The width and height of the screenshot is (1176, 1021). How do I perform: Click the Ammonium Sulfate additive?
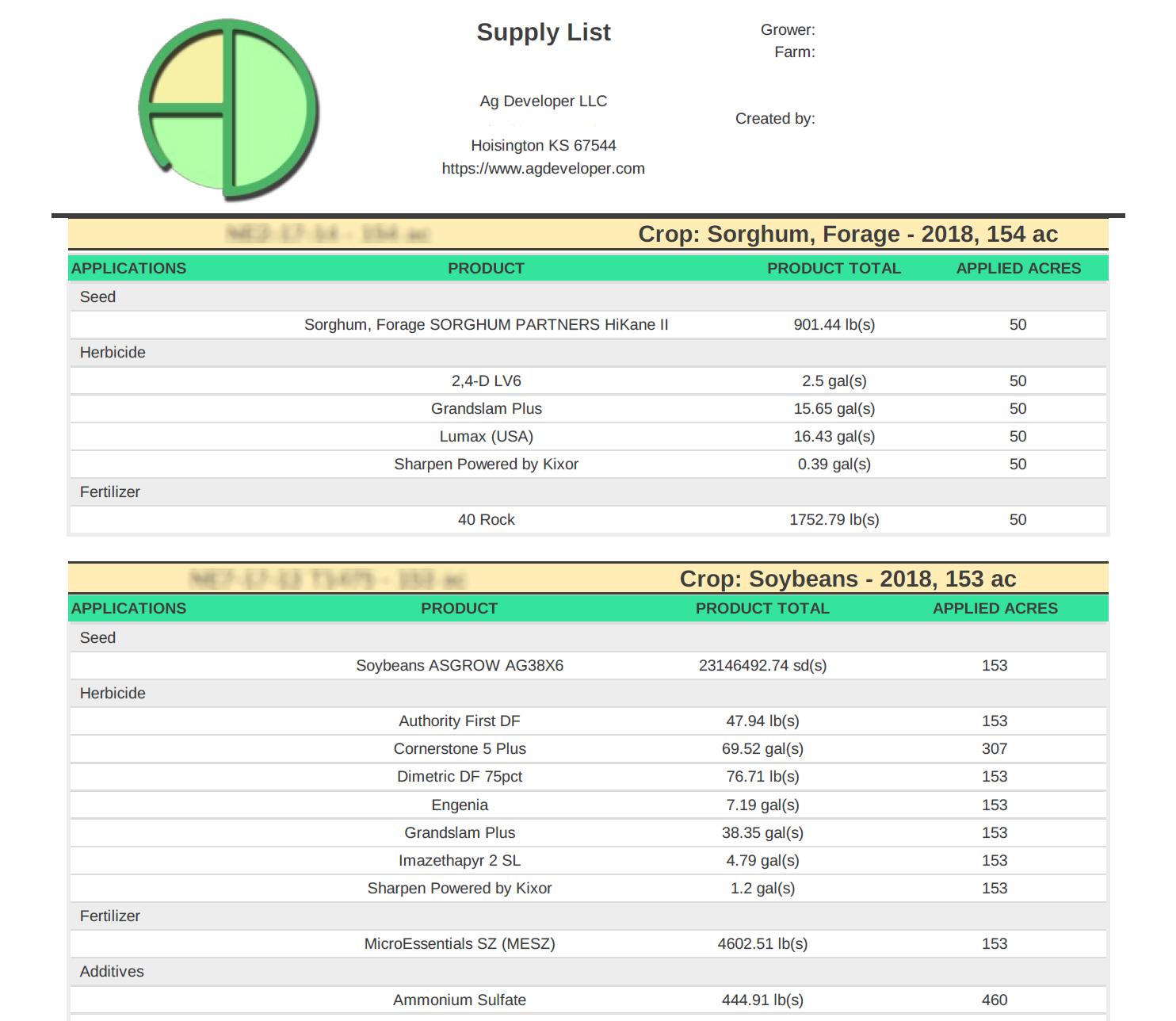[x=460, y=1000]
